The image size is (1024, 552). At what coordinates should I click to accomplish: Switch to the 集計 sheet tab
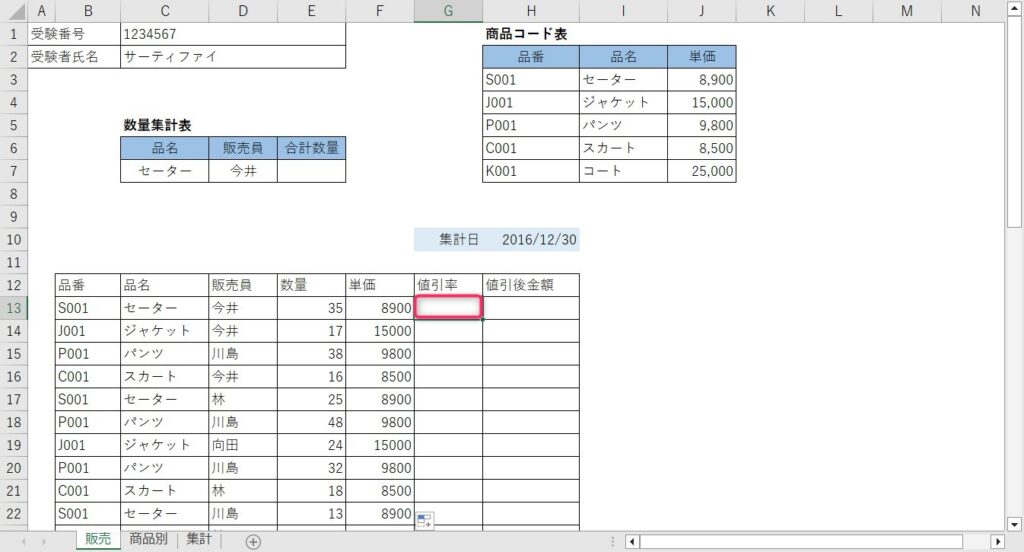[x=198, y=540]
